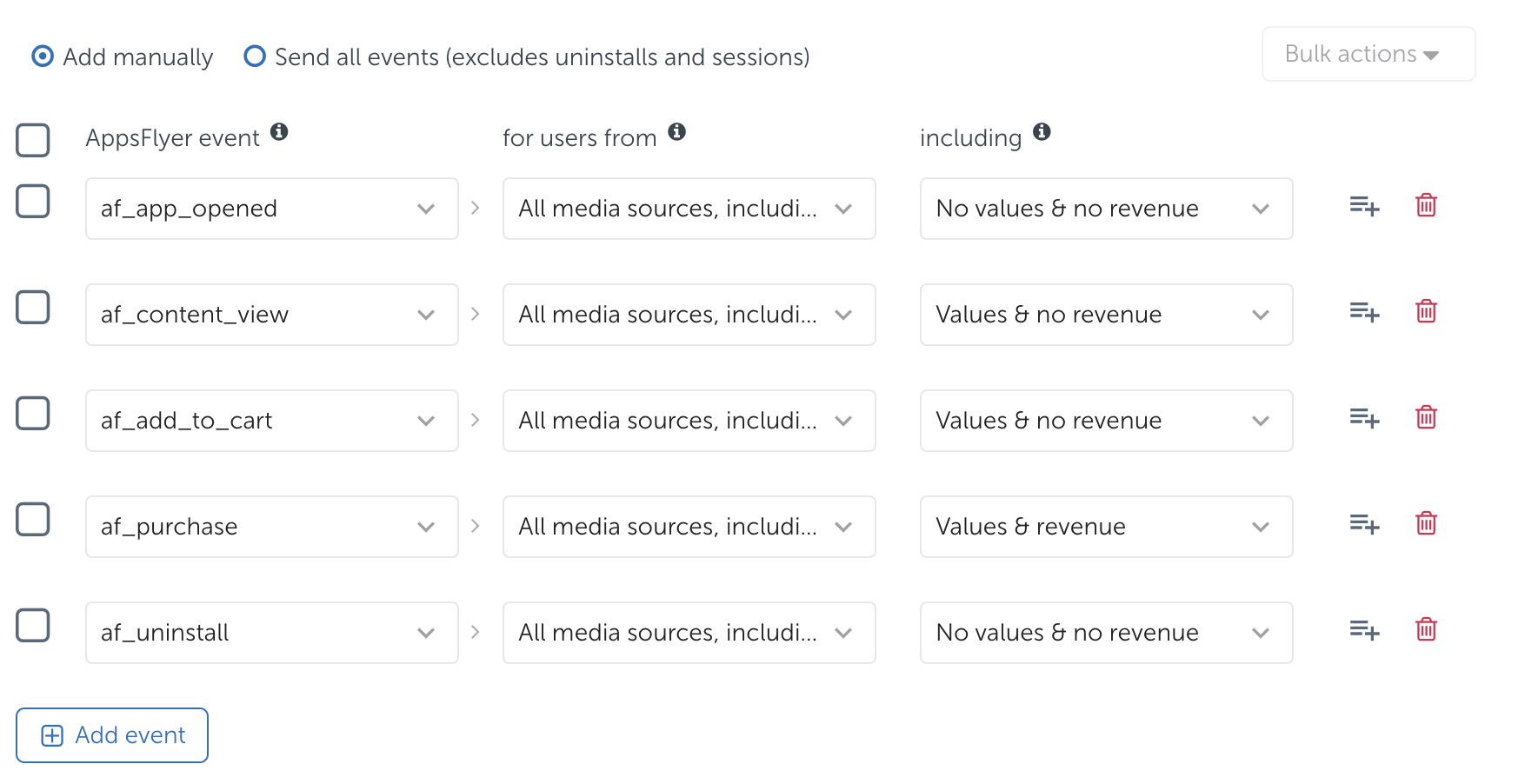Viewport: 1525px width, 784px height.
Task: Delete the af_uninstall event row
Action: click(x=1426, y=630)
